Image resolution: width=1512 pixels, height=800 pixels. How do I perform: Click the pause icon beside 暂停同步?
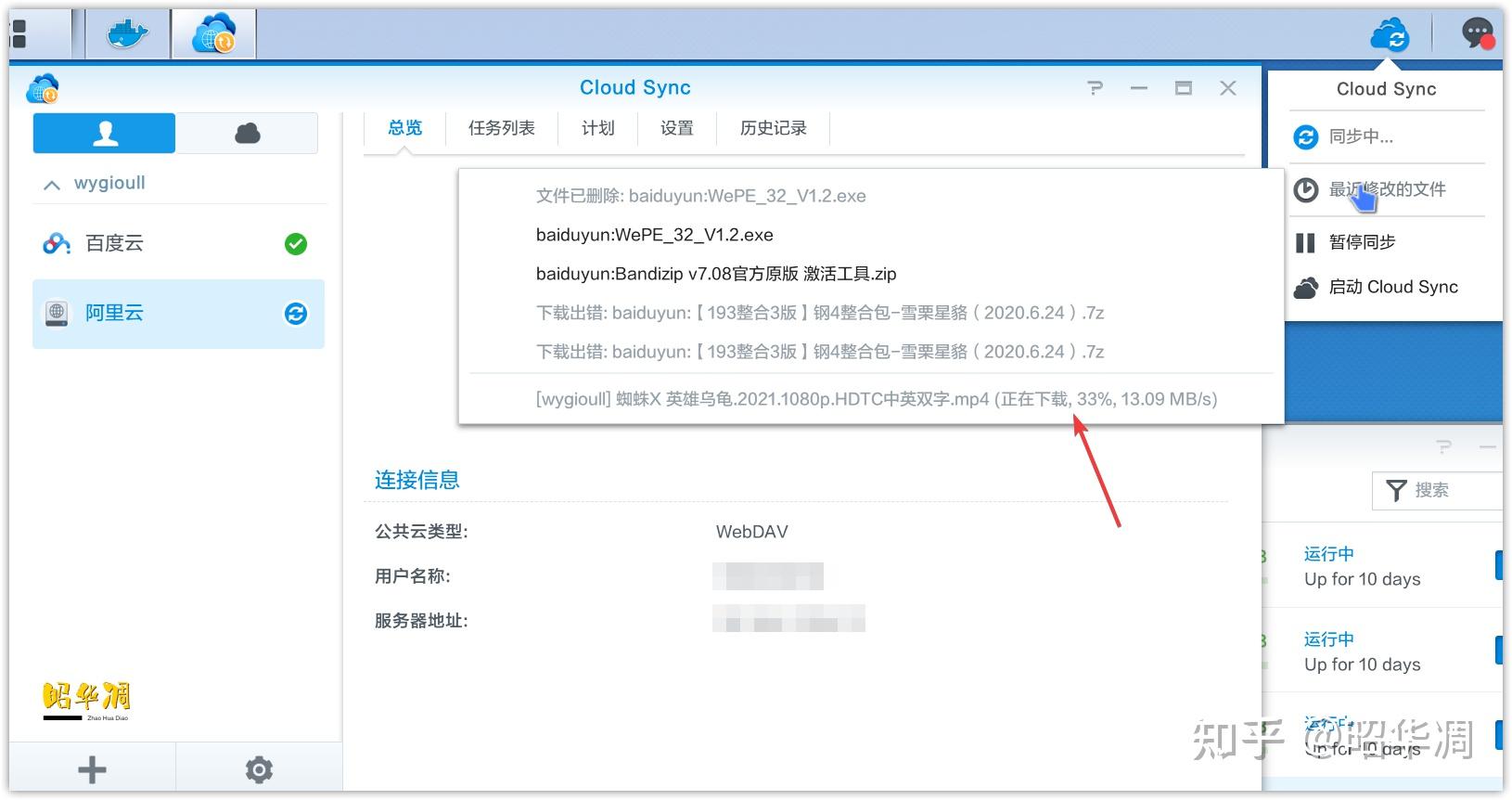[1305, 243]
